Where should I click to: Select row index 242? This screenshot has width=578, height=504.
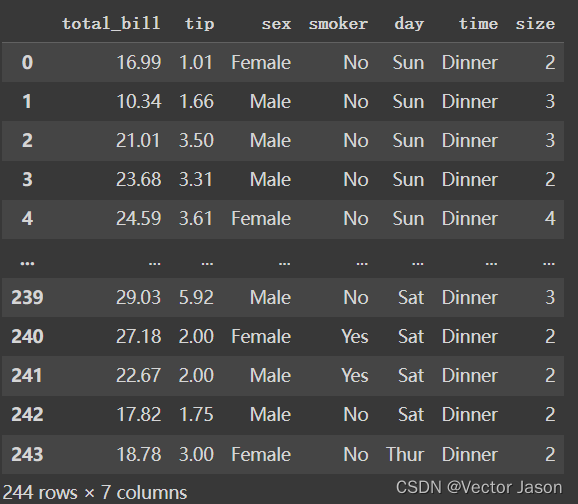pyautogui.click(x=27, y=414)
